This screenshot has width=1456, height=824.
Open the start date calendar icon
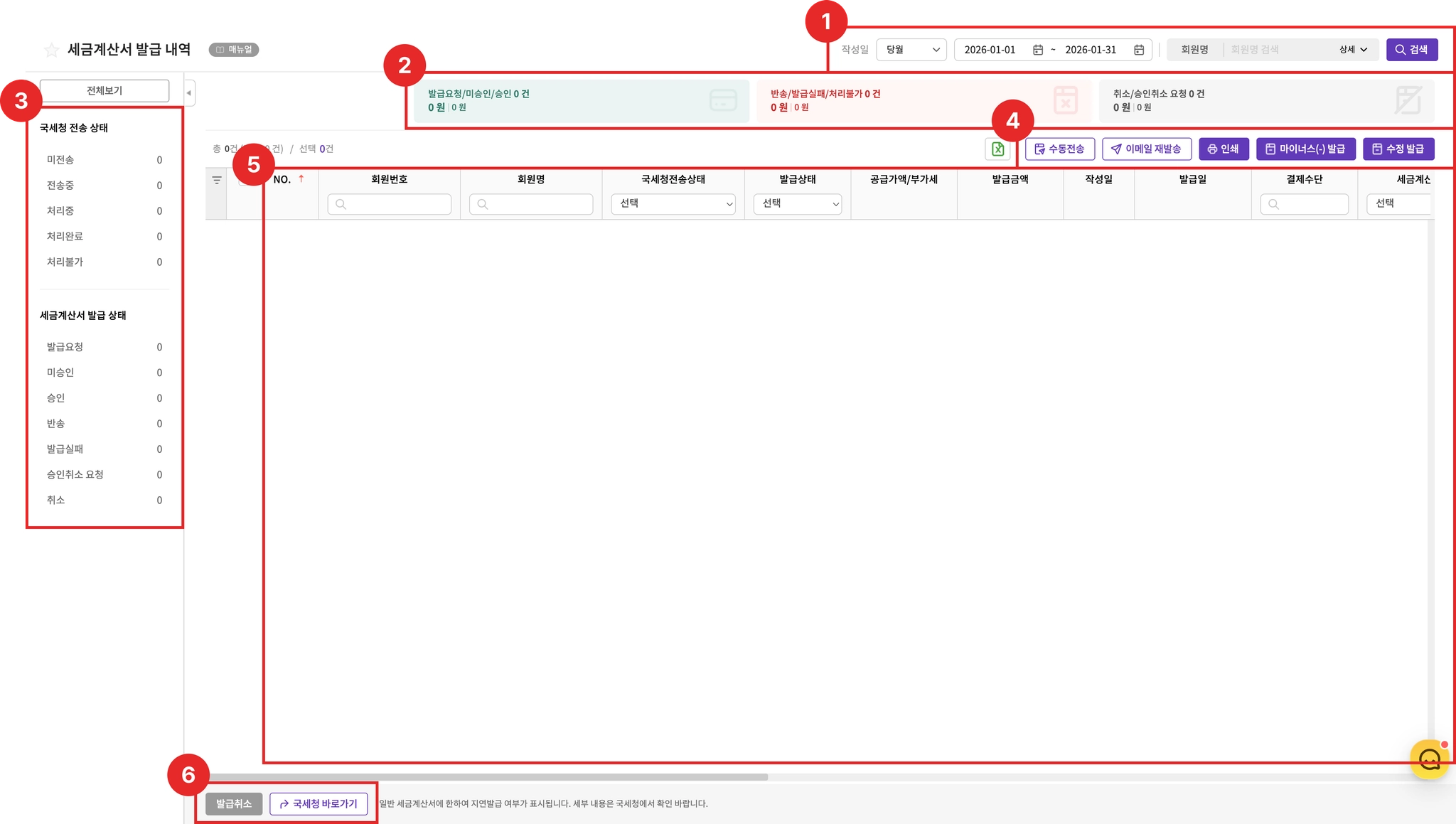point(1038,50)
